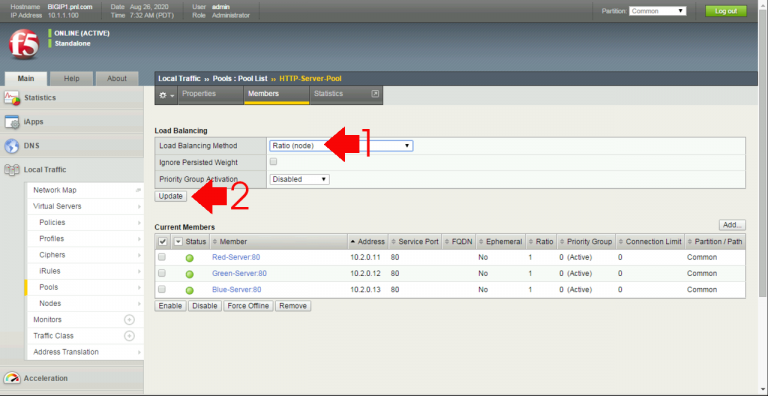Click the F5 logo icon

(23, 44)
